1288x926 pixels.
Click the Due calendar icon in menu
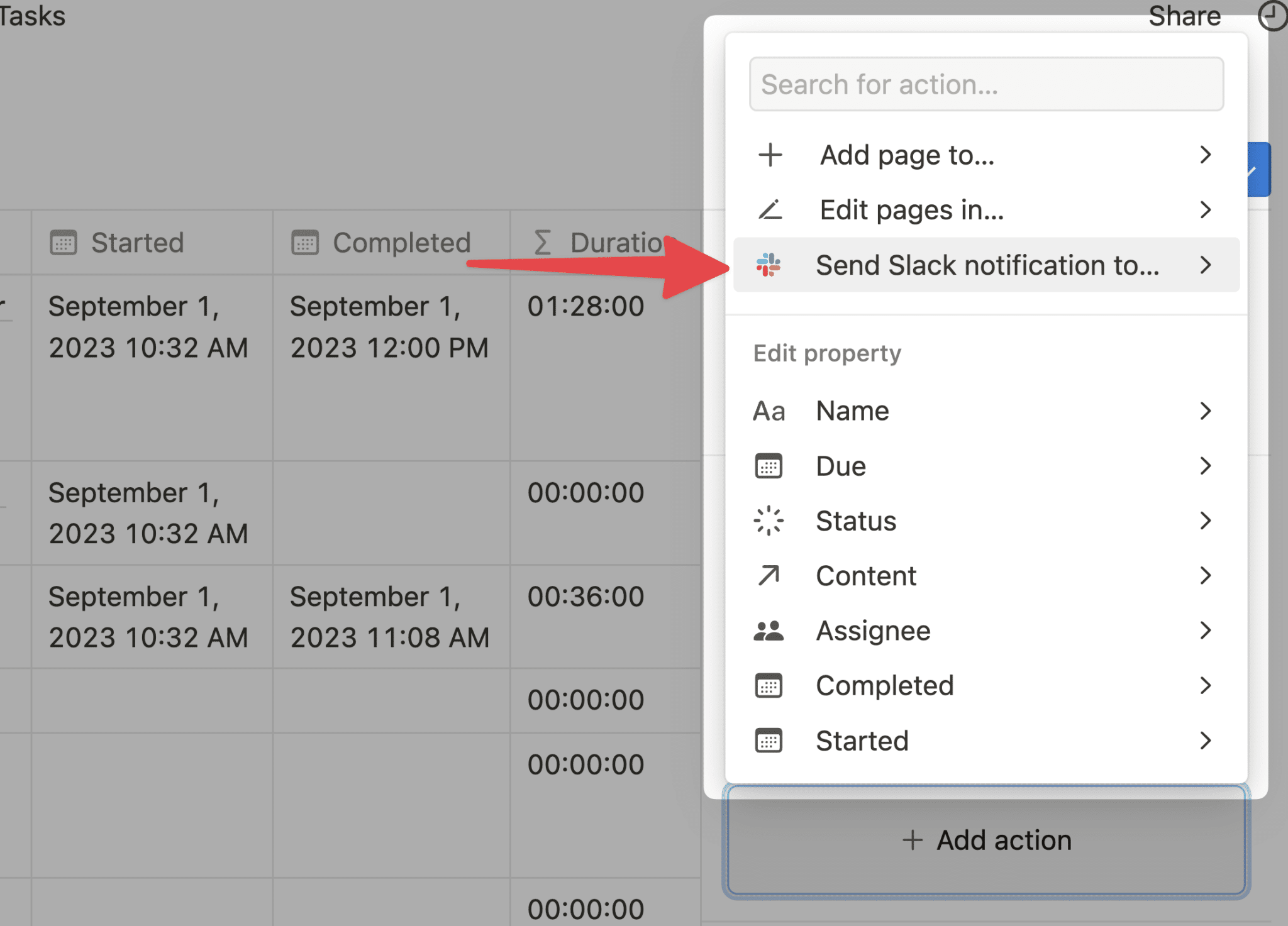click(768, 466)
